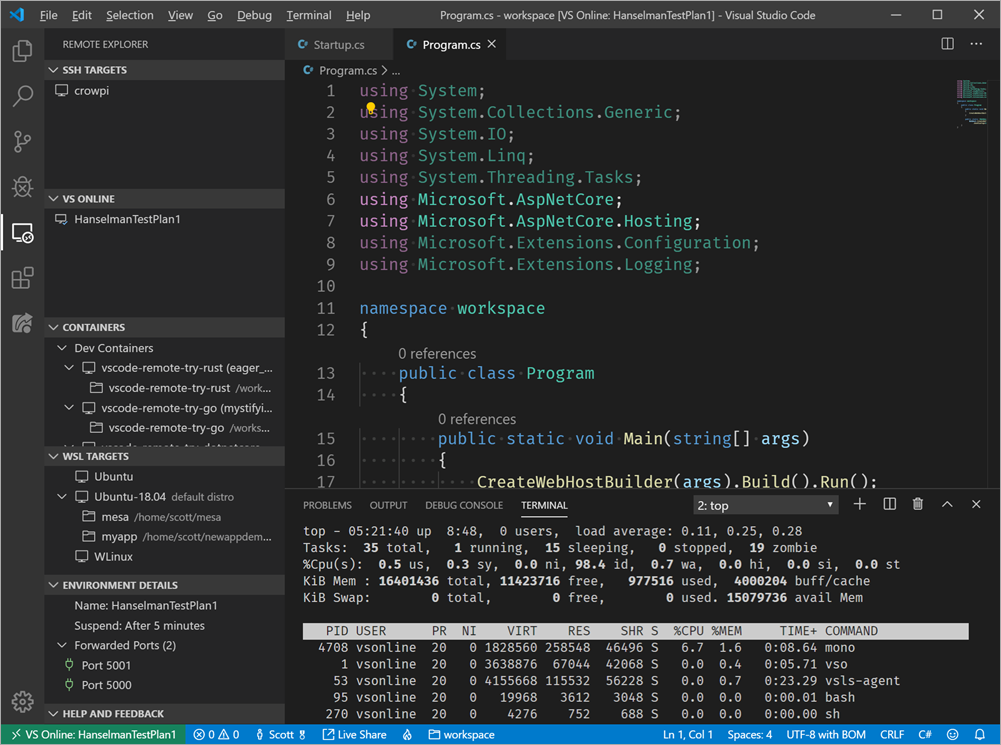The height and width of the screenshot is (745, 1001).
Task: Click the editor minimap overview
Action: point(971,102)
